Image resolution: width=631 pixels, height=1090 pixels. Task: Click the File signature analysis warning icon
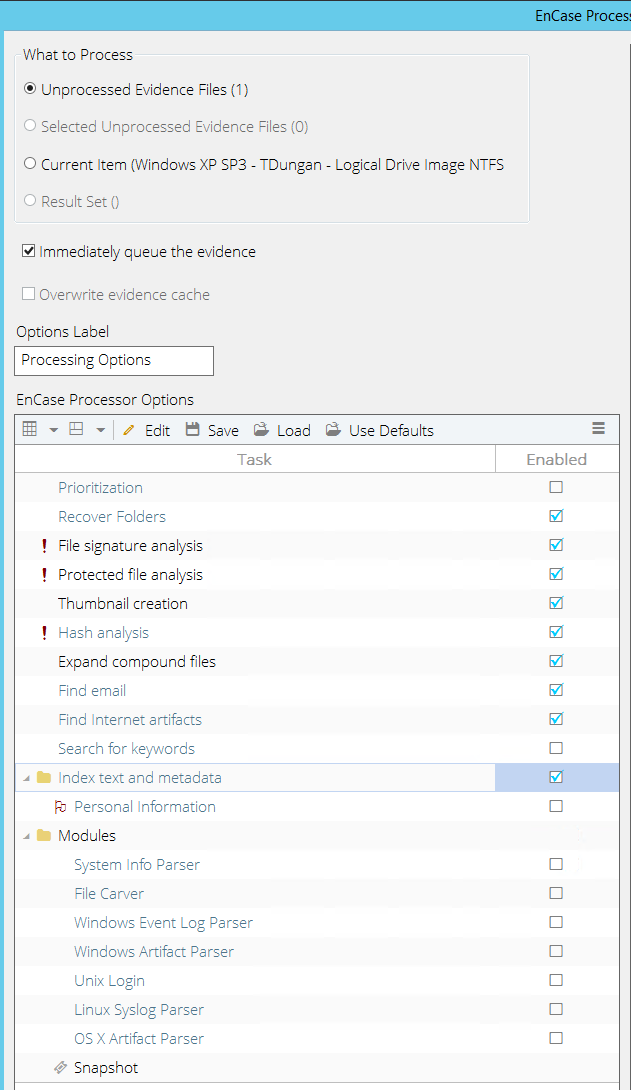pyautogui.click(x=44, y=546)
